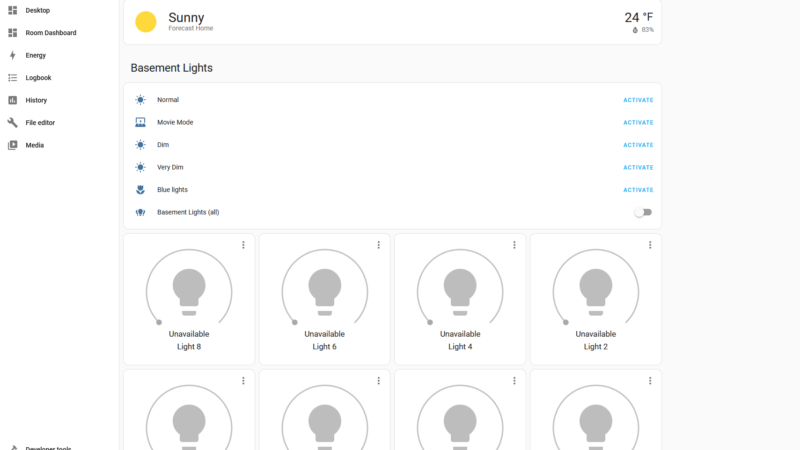
Task: Click the Light 4 brightness slider handle
Action: click(x=430, y=322)
